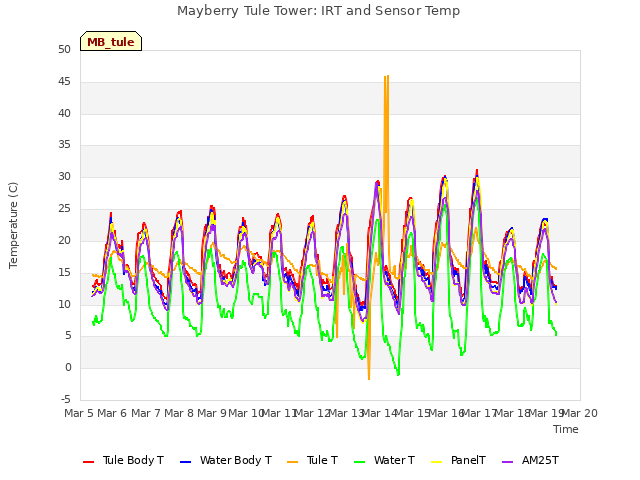Click the 30 y-axis tick label
The height and width of the screenshot is (480, 640).
tap(64, 177)
